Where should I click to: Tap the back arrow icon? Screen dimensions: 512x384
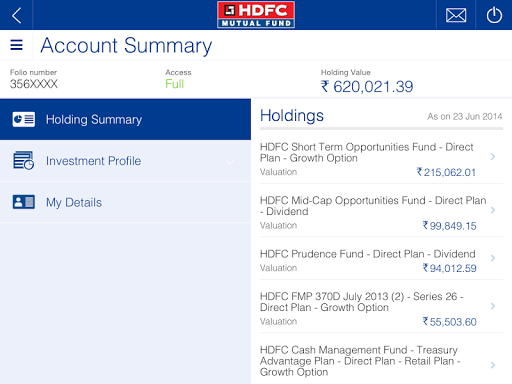click(x=16, y=15)
